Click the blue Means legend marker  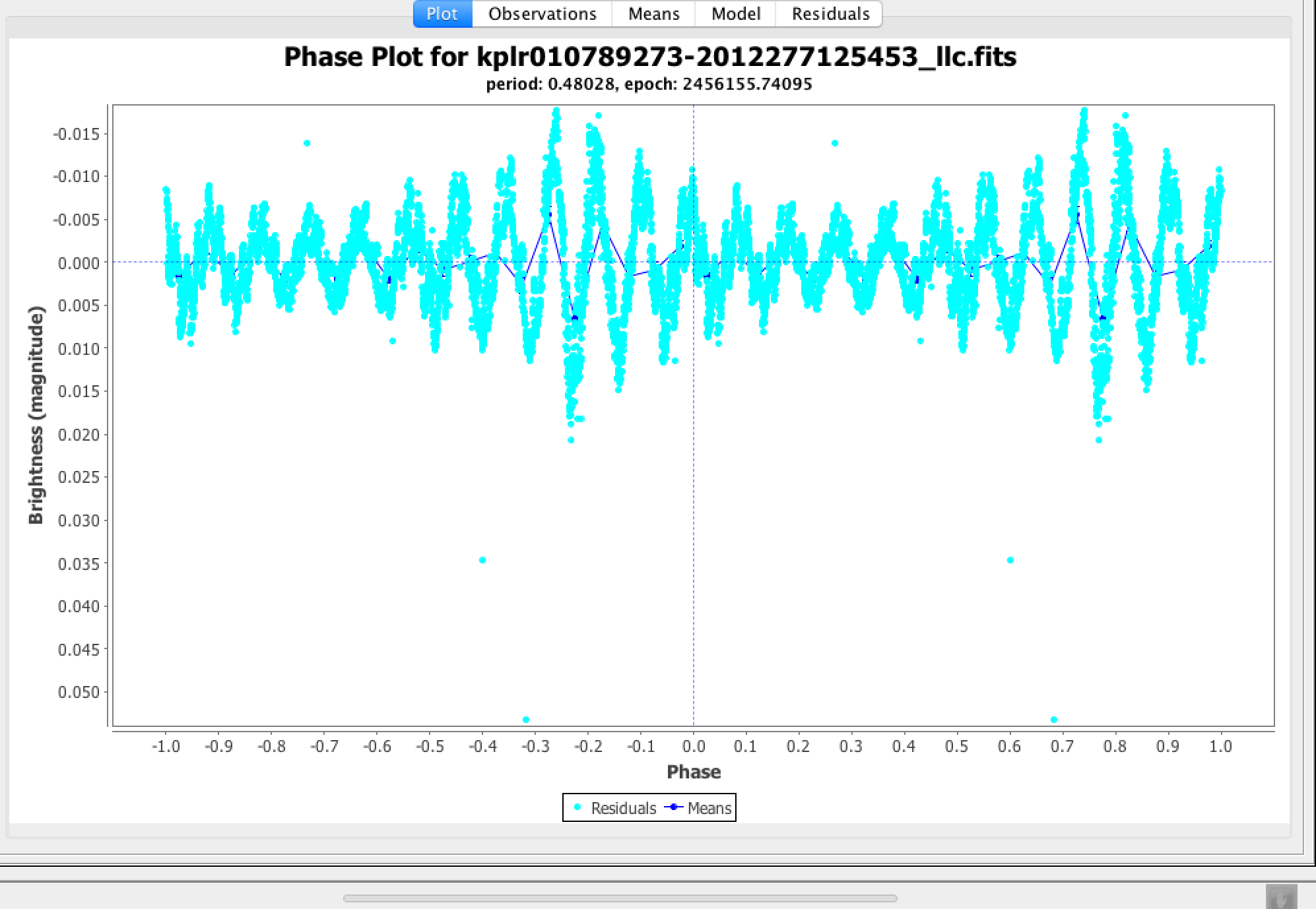pos(674,807)
